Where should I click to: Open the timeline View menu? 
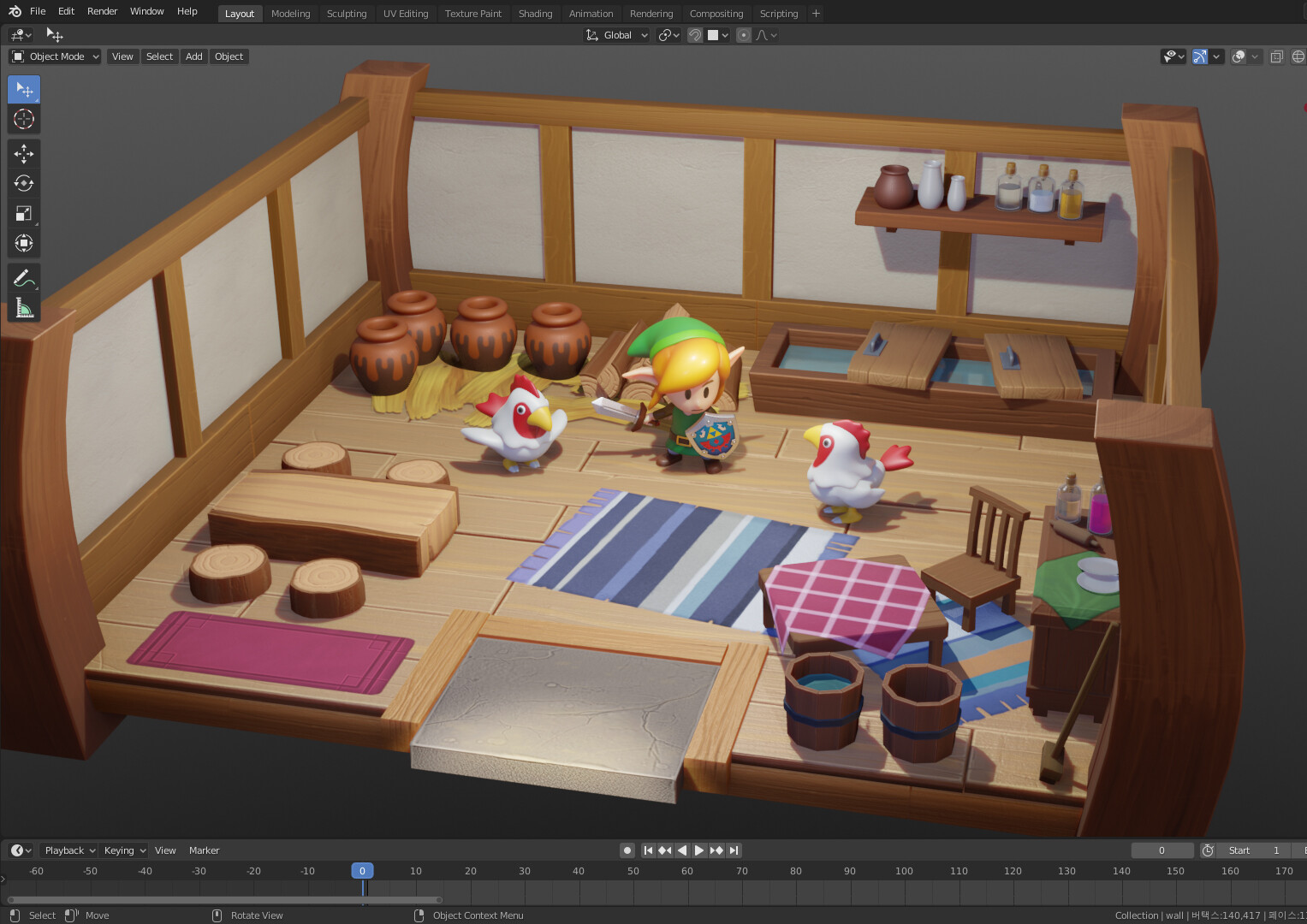165,850
